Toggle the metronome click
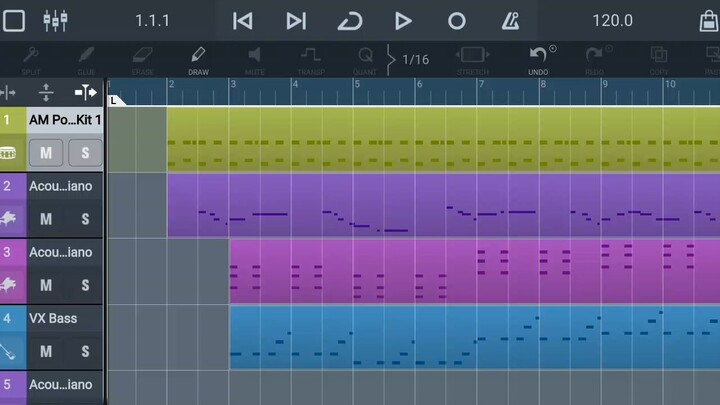 [x=511, y=20]
